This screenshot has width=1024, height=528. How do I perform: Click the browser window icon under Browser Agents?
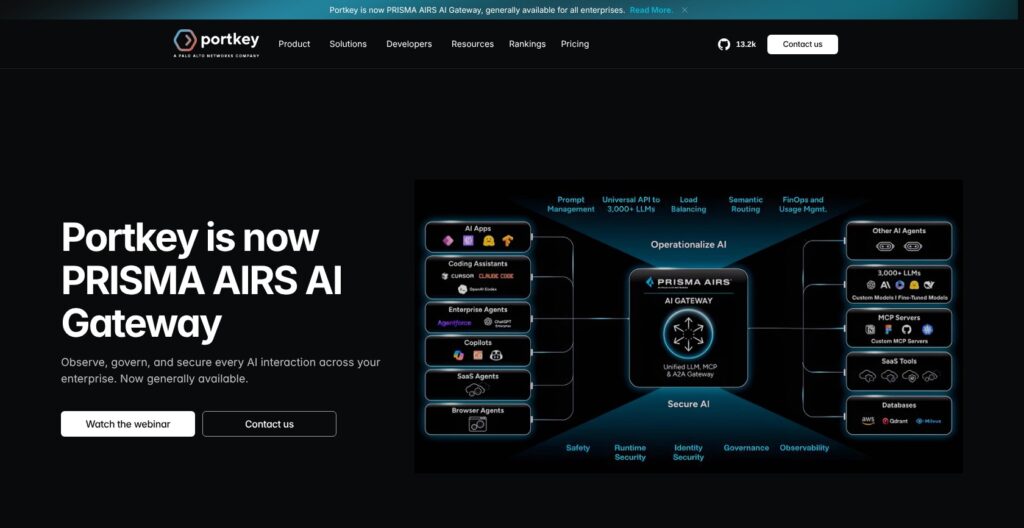[477, 424]
